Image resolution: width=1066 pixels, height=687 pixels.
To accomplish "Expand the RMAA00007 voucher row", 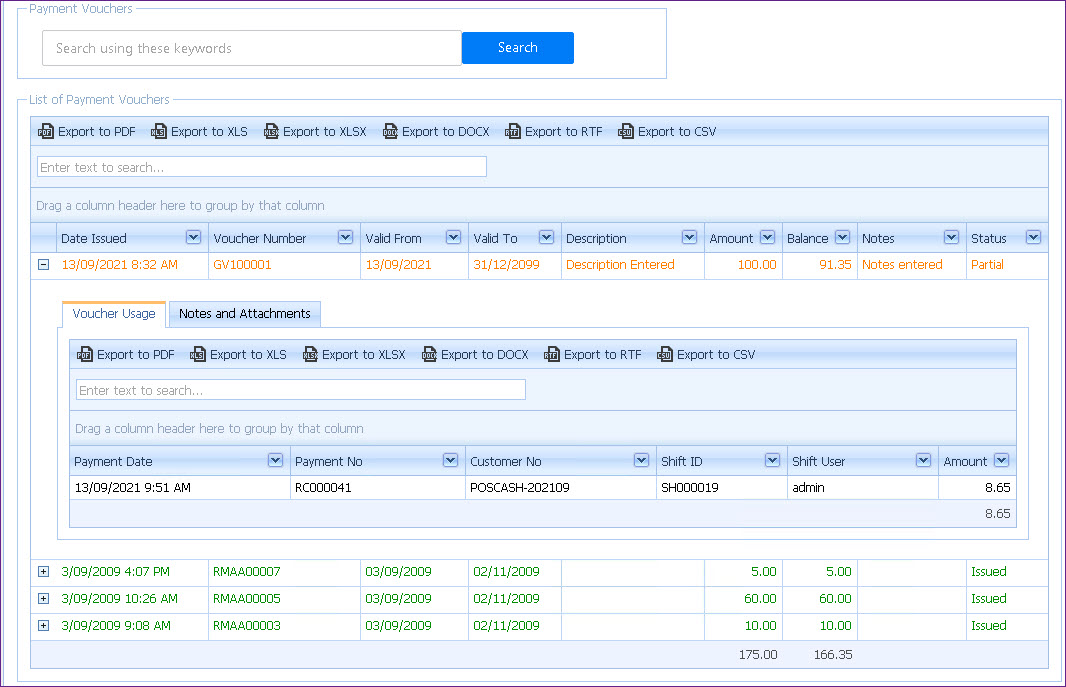I will pyautogui.click(x=43, y=572).
